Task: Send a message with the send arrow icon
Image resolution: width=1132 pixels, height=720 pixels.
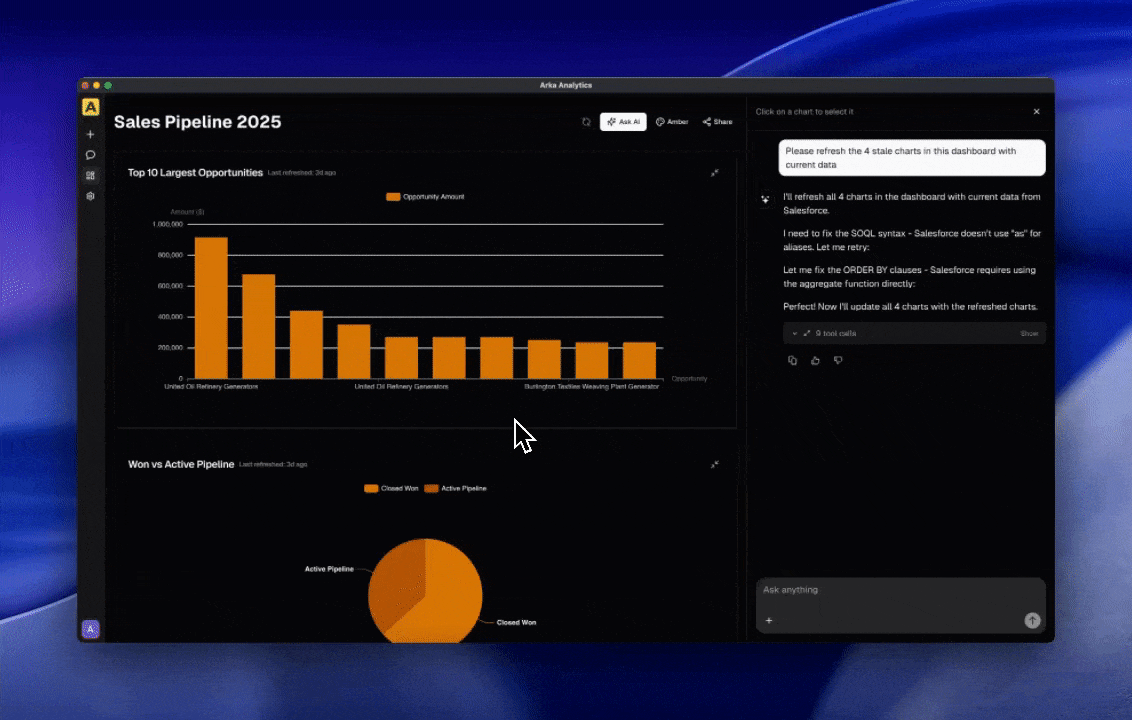Action: pyautogui.click(x=1032, y=620)
